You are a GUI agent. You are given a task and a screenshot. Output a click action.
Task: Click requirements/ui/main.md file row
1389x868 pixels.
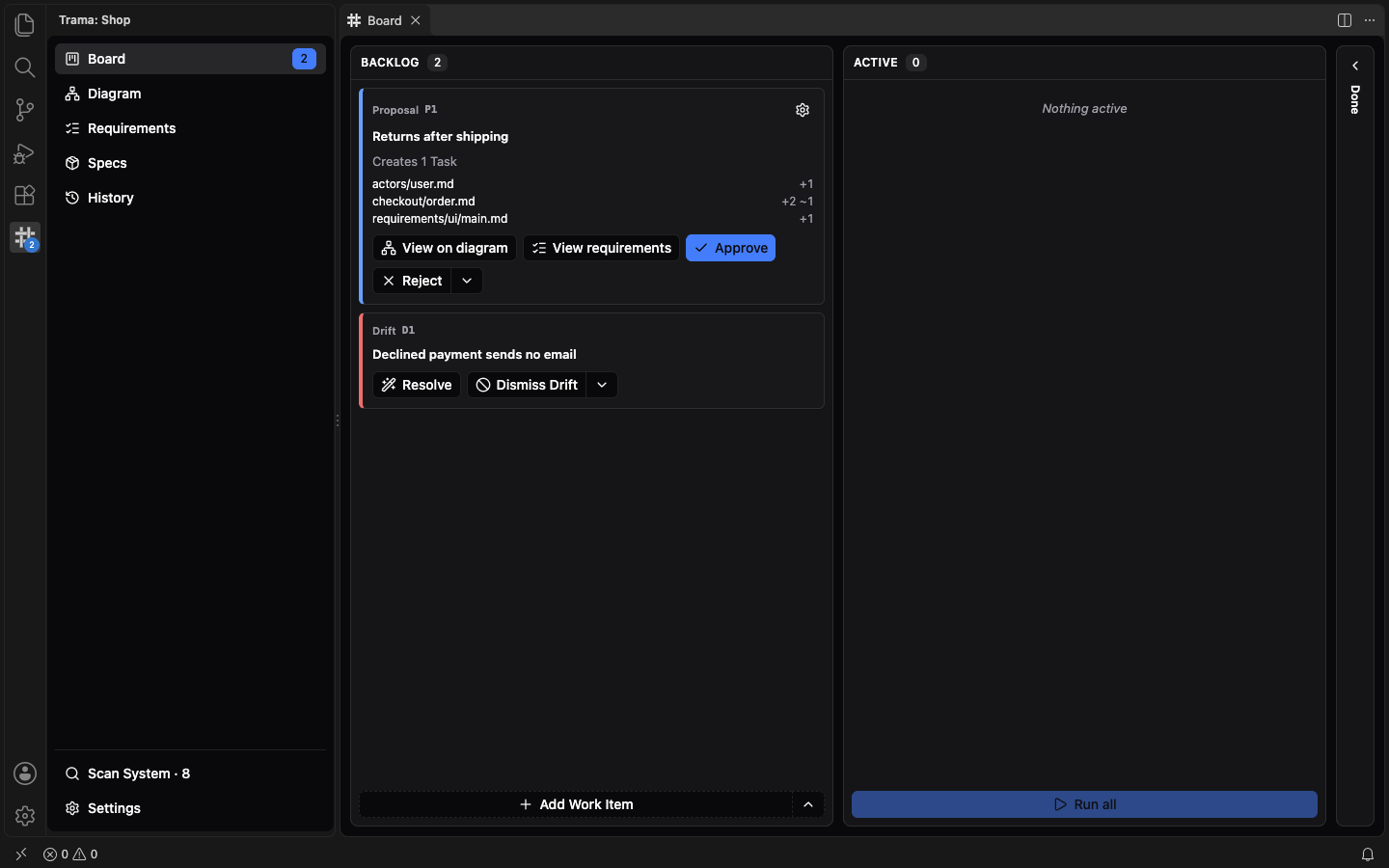click(592, 219)
